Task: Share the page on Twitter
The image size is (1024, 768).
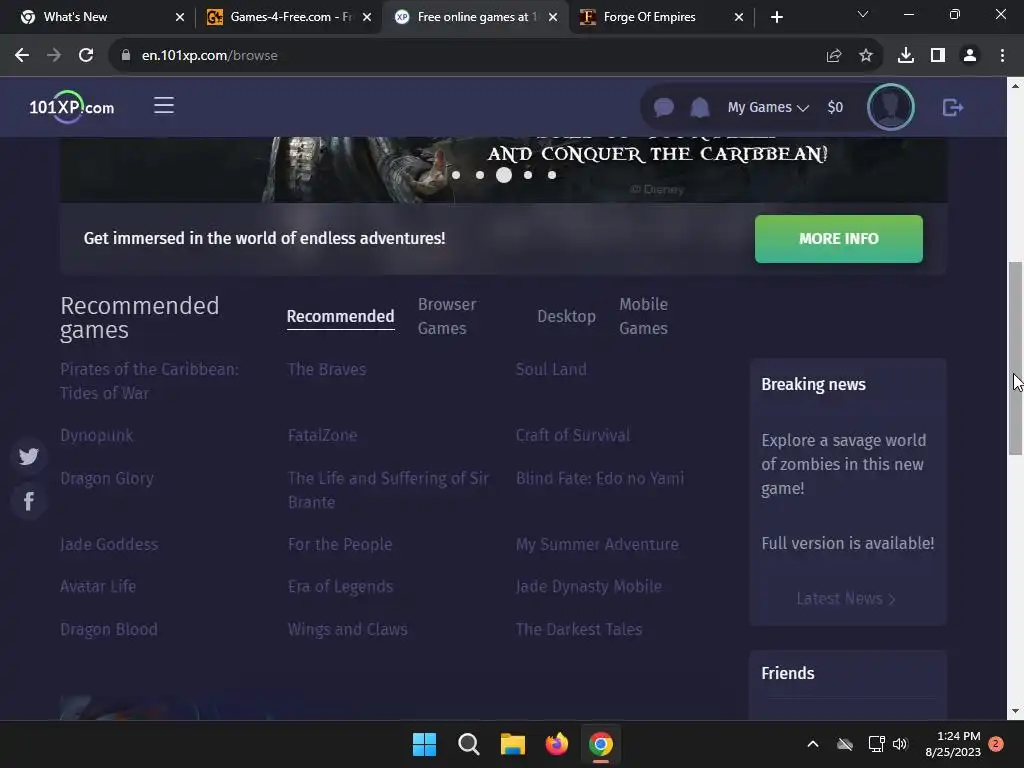Action: point(29,456)
